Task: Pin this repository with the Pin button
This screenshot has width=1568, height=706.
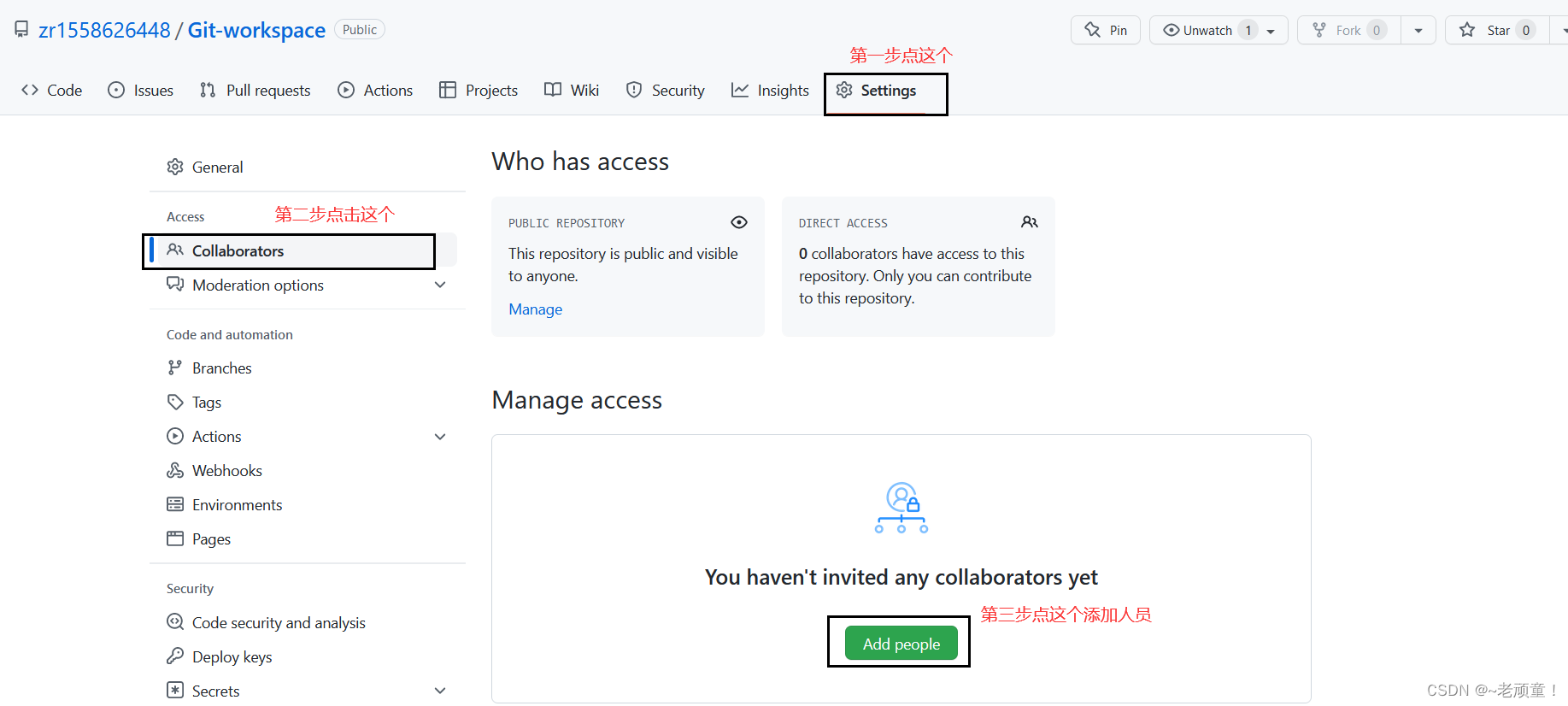Action: click(1106, 30)
